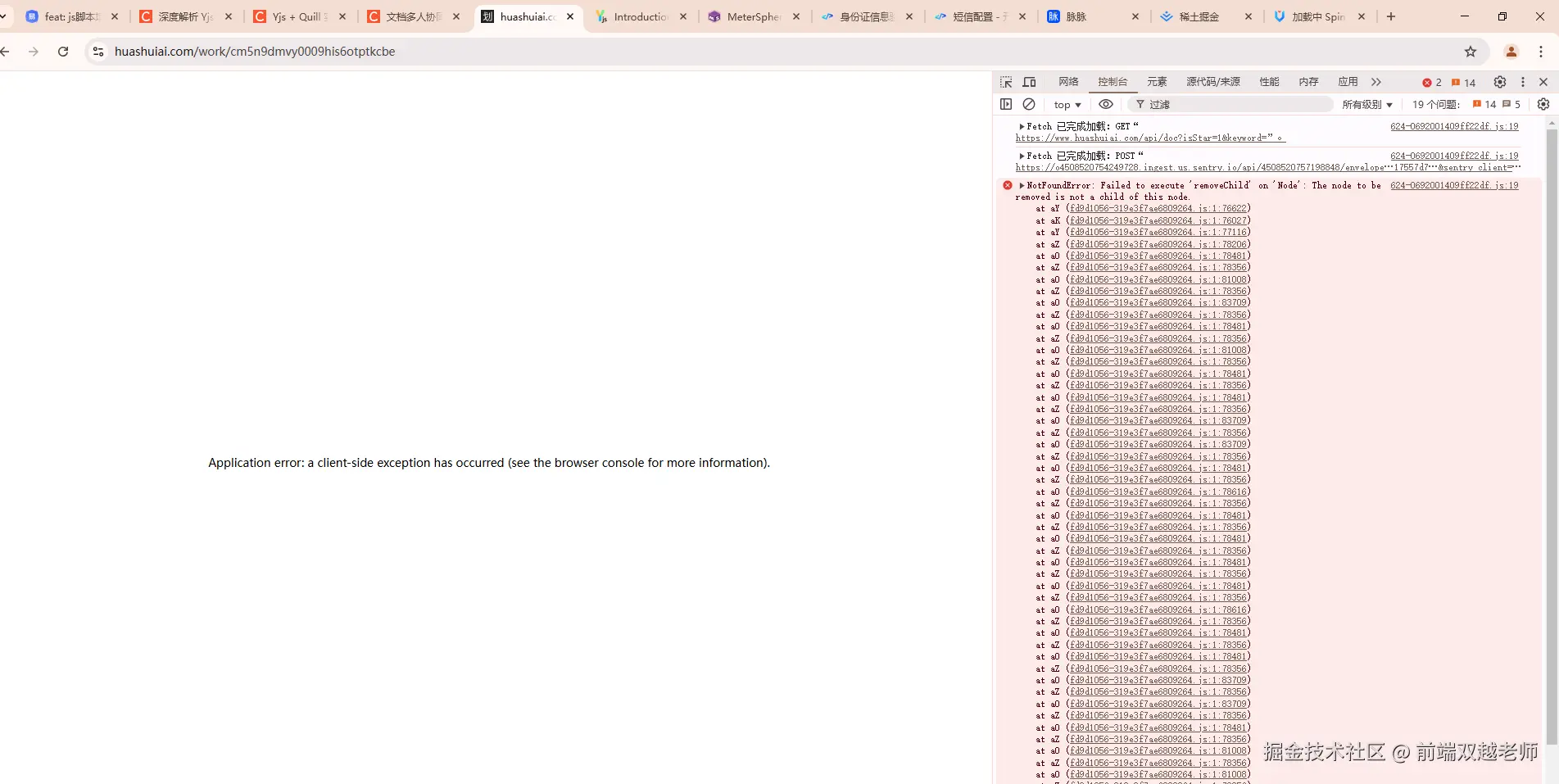Click the console vertical scrollbar
1559x784 pixels.
tap(1550, 410)
